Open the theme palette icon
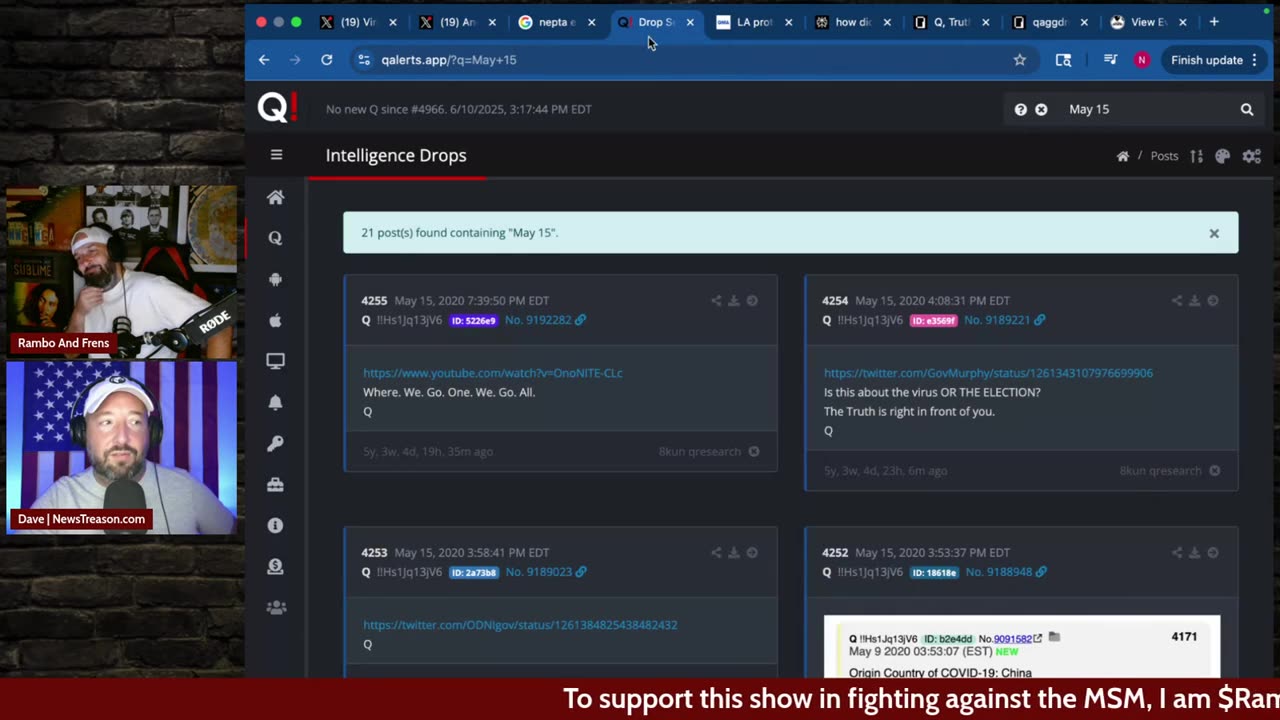The image size is (1280, 720). click(1222, 156)
